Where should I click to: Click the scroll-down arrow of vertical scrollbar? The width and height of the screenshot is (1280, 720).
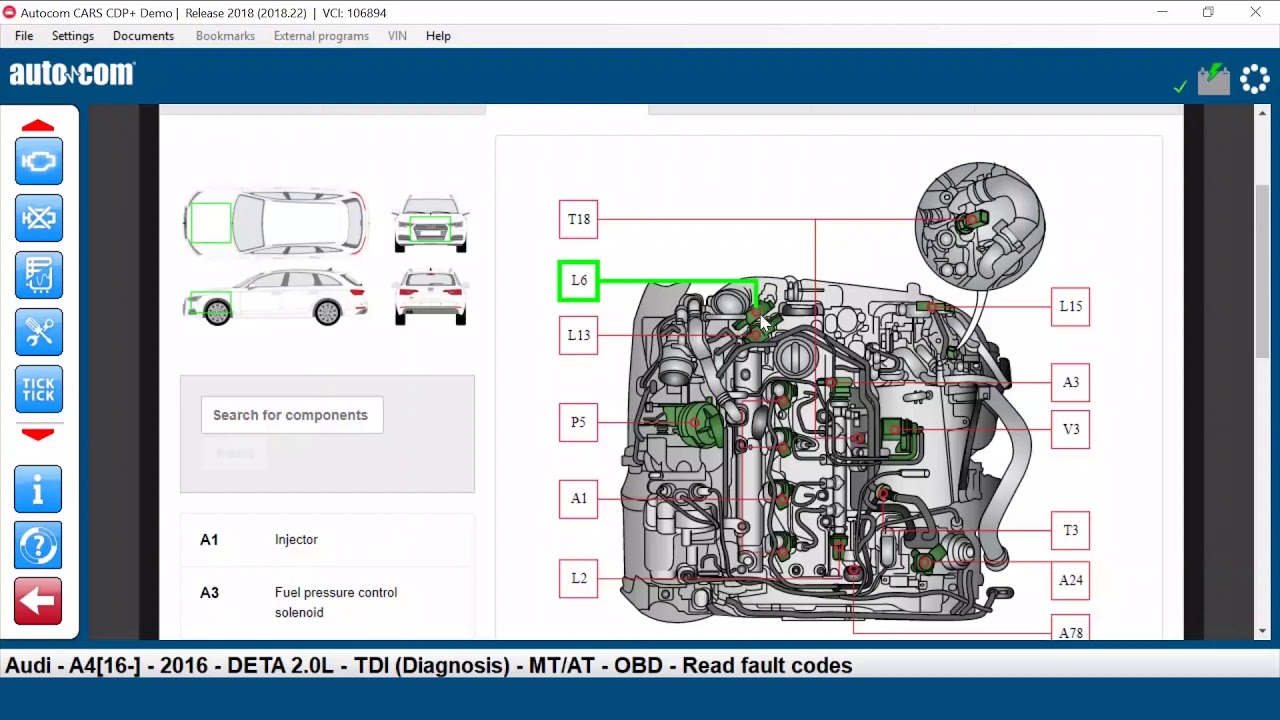1263,631
